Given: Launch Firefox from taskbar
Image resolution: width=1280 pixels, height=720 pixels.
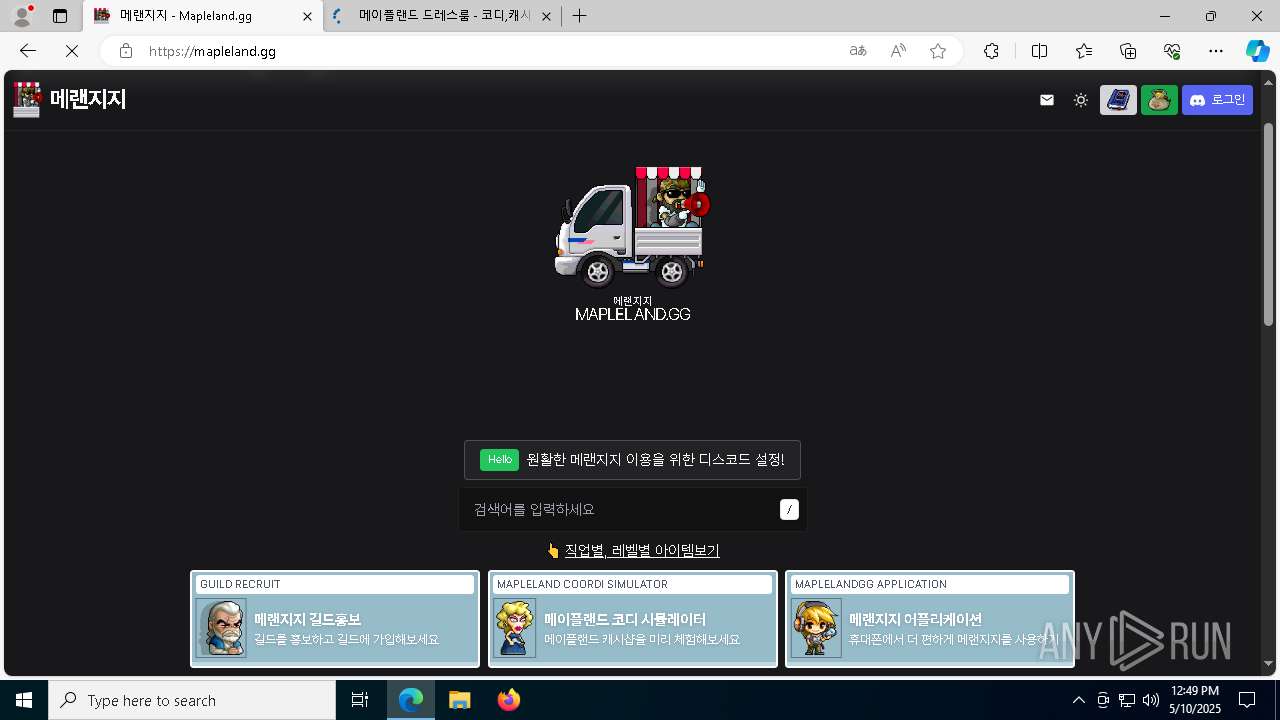Looking at the screenshot, I should (509, 700).
